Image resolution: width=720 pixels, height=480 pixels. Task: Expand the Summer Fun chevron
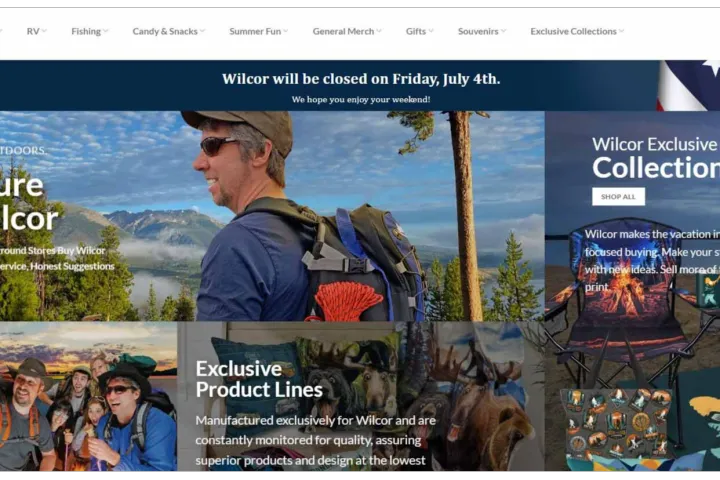(x=286, y=31)
